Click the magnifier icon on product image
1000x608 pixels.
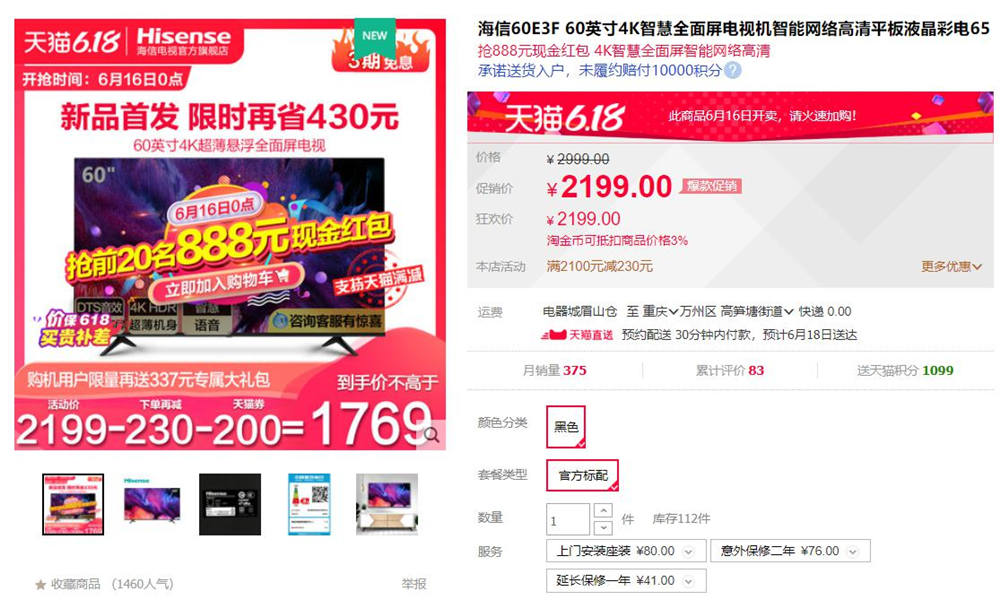432,435
